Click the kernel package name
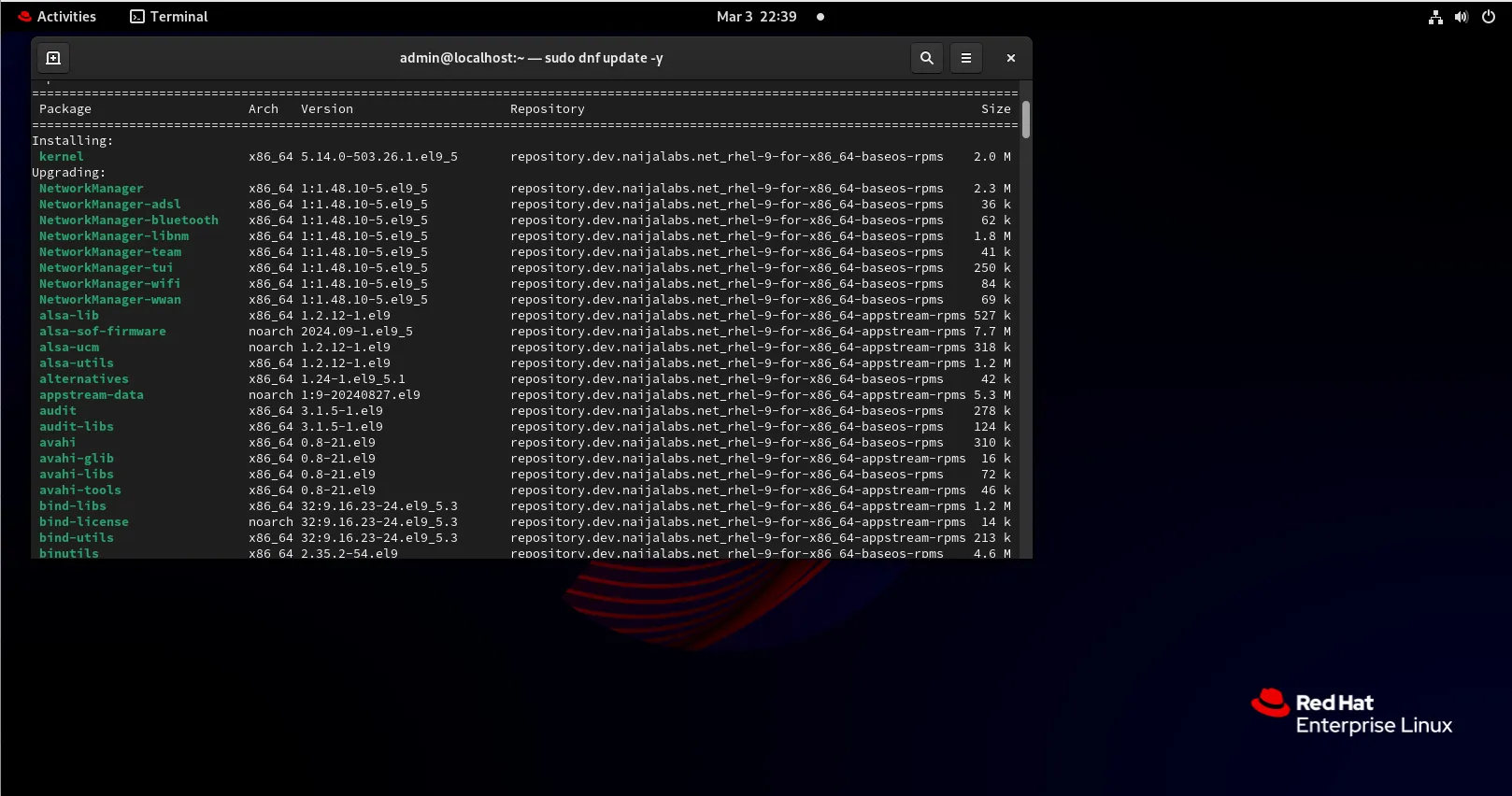1512x796 pixels. (x=62, y=157)
